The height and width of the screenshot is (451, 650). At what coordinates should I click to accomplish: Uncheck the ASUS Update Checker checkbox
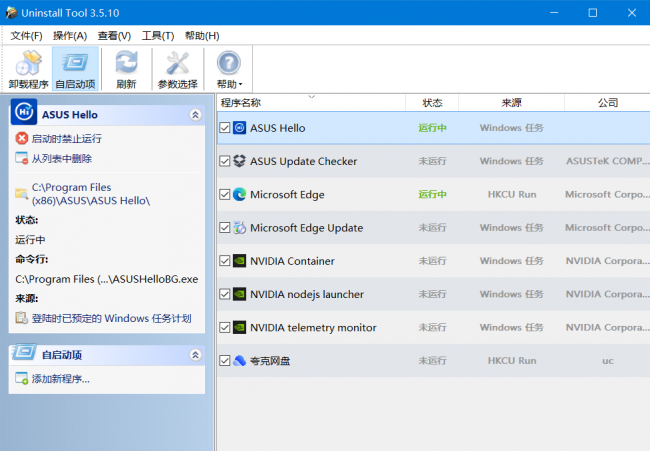click(225, 161)
